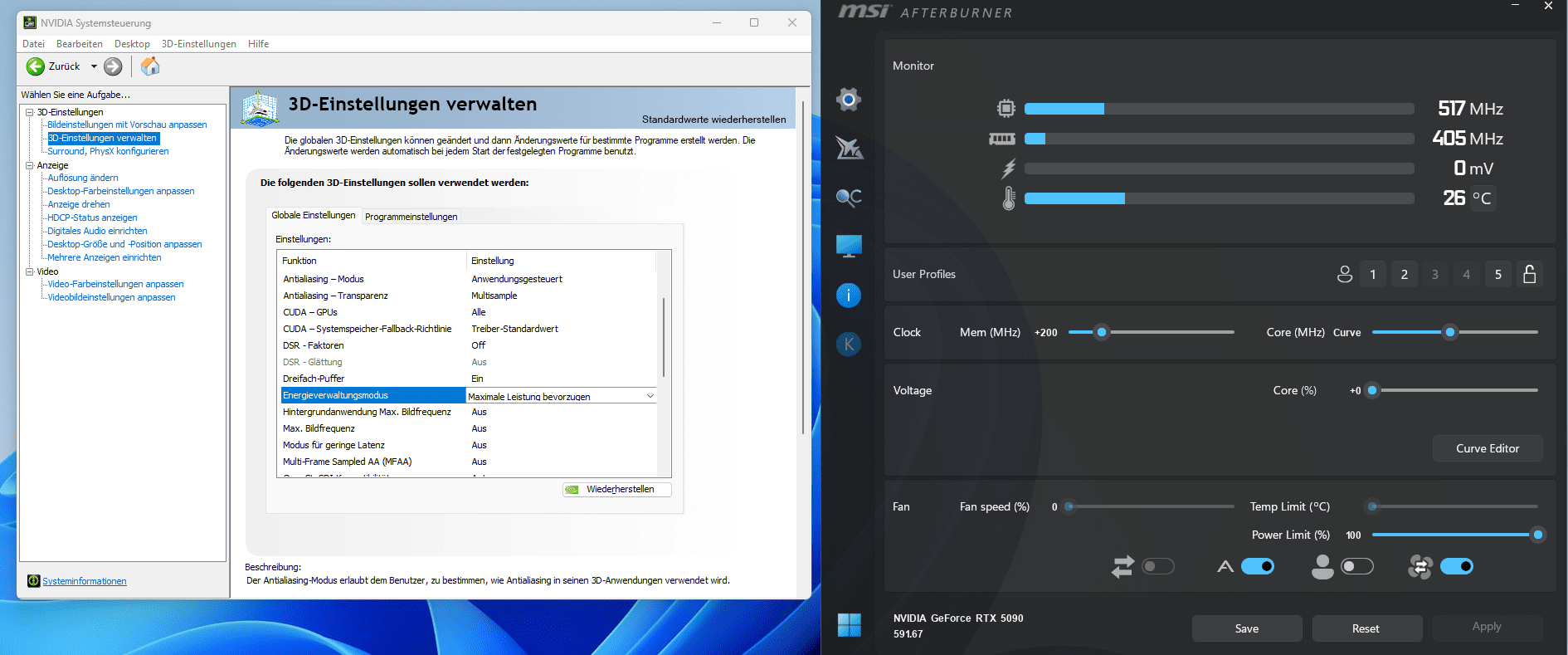Collapse the Anzeige tree node
The width and height of the screenshot is (1568, 655).
(x=30, y=165)
